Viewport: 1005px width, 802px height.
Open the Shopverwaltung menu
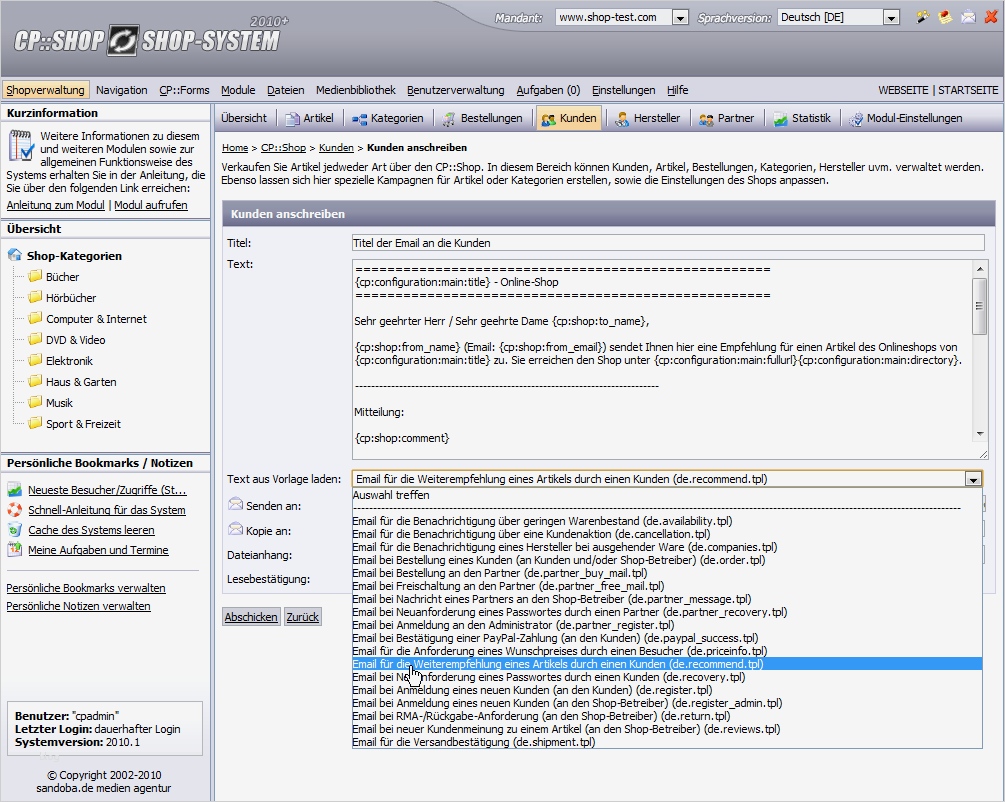[x=46, y=90]
